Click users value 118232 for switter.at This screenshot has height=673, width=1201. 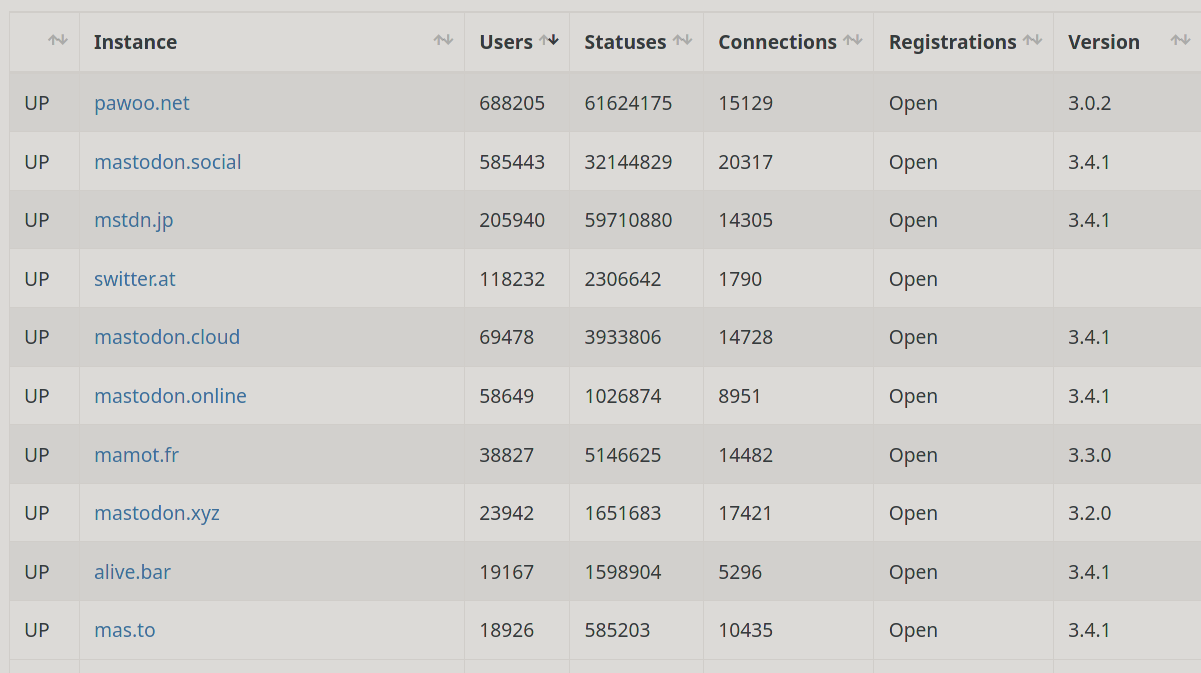point(512,279)
